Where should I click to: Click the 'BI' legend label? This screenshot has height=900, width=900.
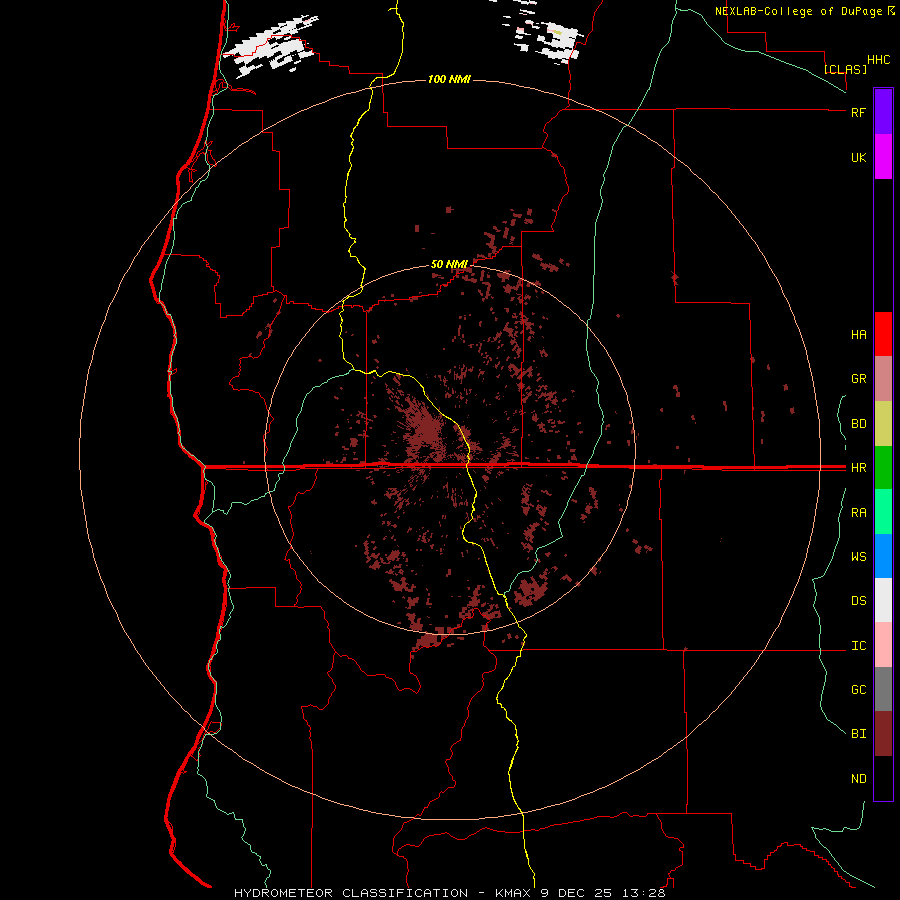tap(858, 734)
